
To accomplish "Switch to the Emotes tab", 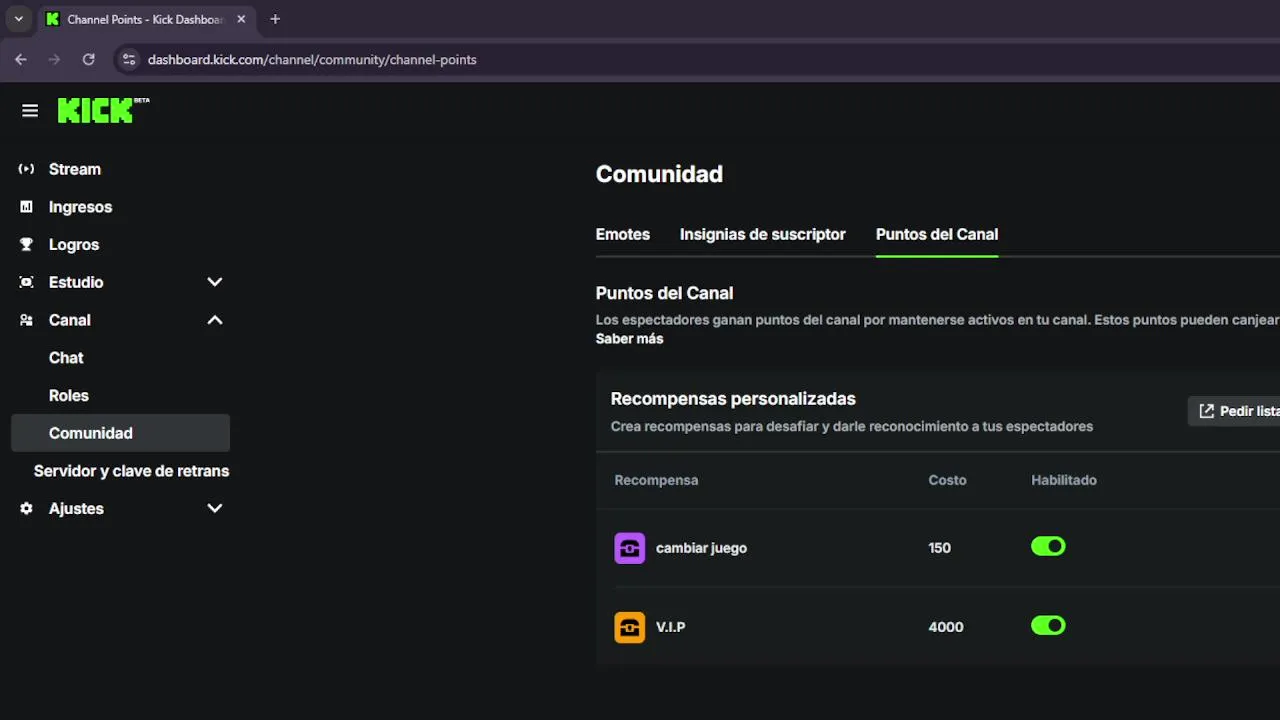I will pyautogui.click(x=622, y=234).
